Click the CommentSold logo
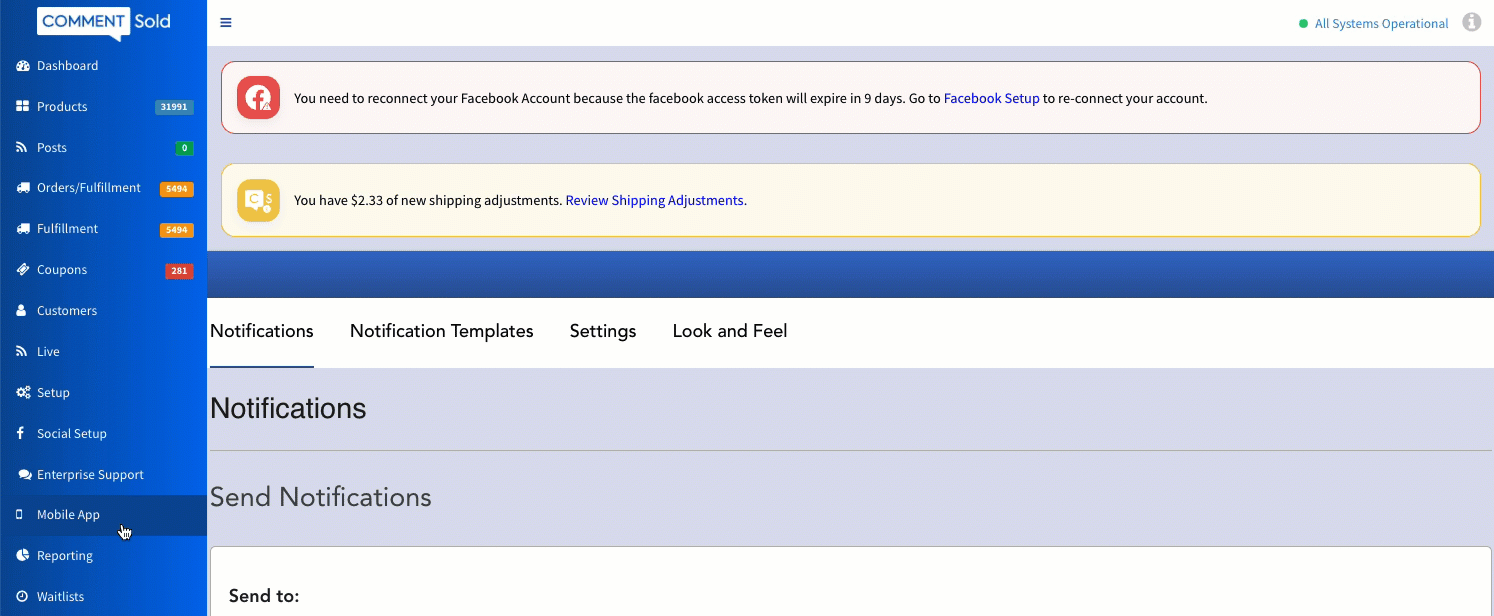Screen dimensions: 1494x616 [x=104, y=21]
